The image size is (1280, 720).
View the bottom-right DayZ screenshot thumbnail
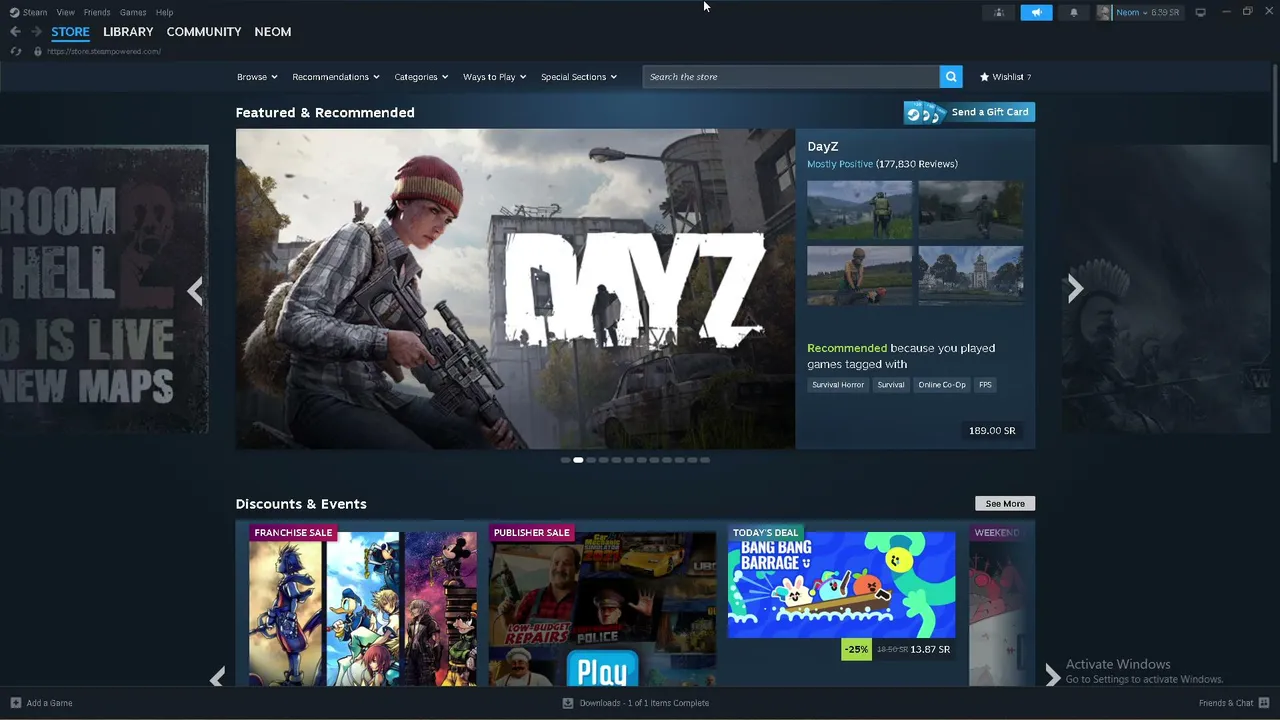click(x=970, y=275)
